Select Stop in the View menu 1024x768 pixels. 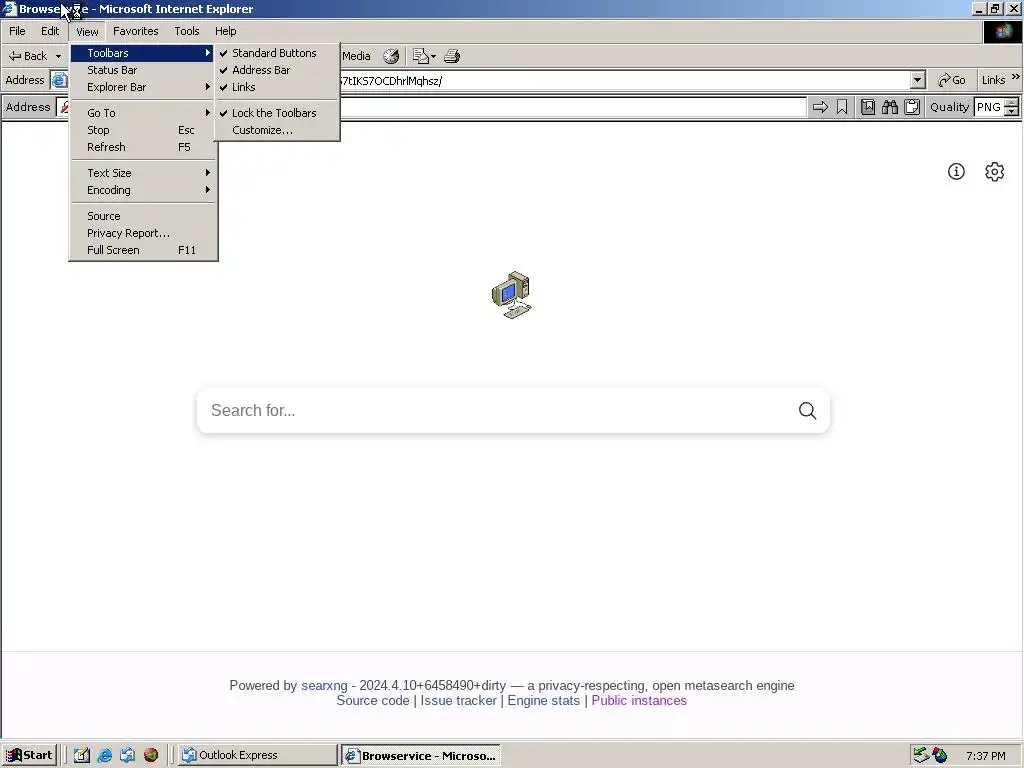(143, 130)
